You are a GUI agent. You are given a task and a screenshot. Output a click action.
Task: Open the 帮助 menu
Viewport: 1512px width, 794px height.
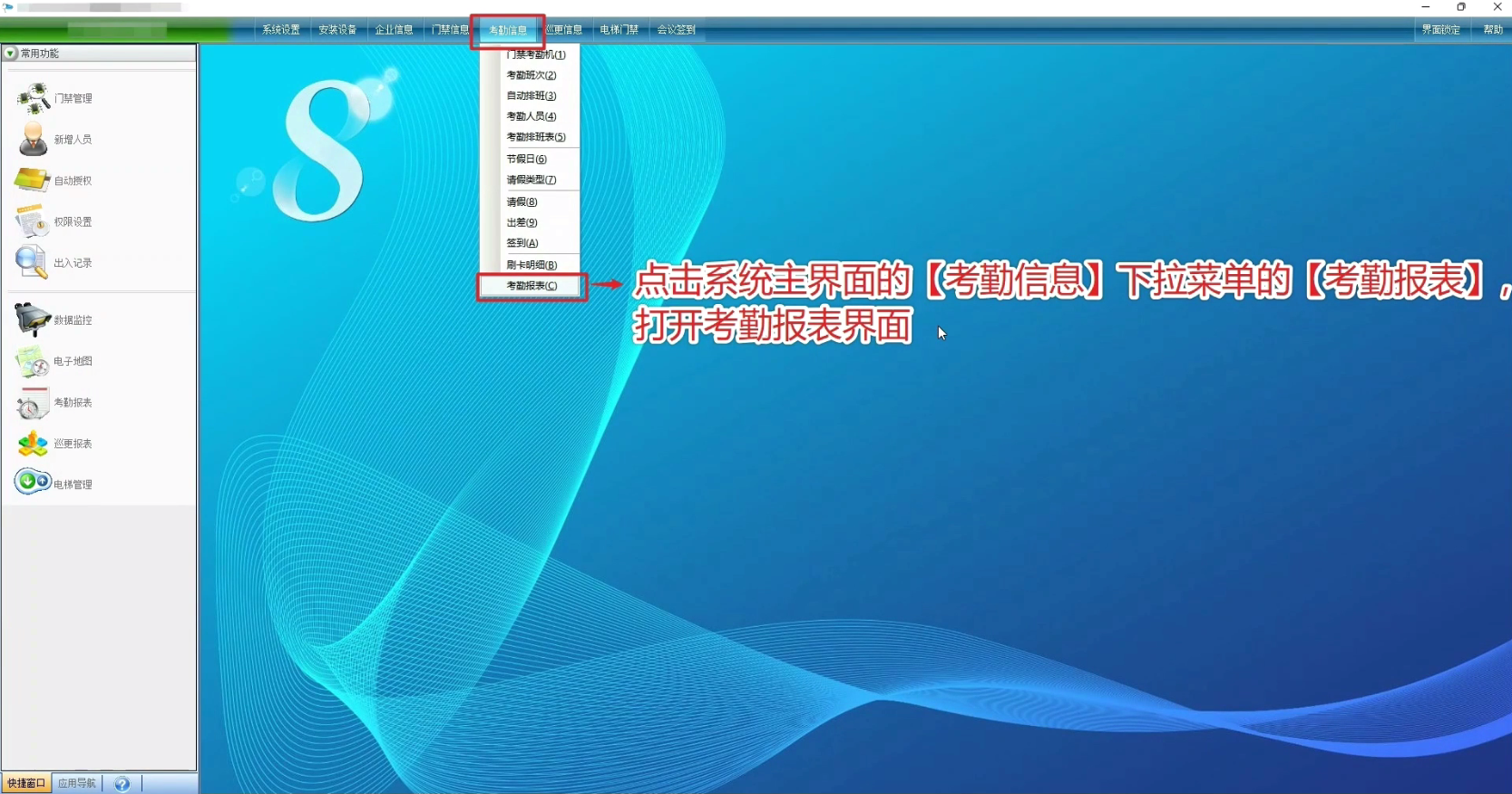click(x=1493, y=30)
